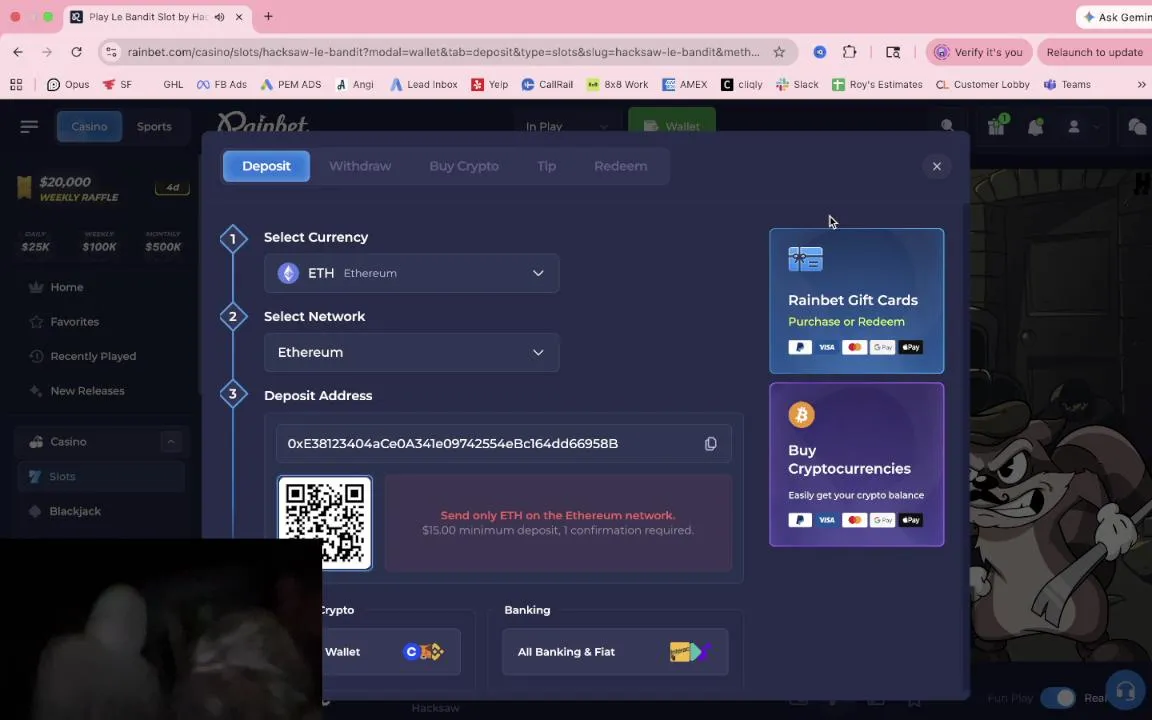The image size is (1152, 720).
Task: Open the Teams bookmark
Action: tap(1068, 84)
